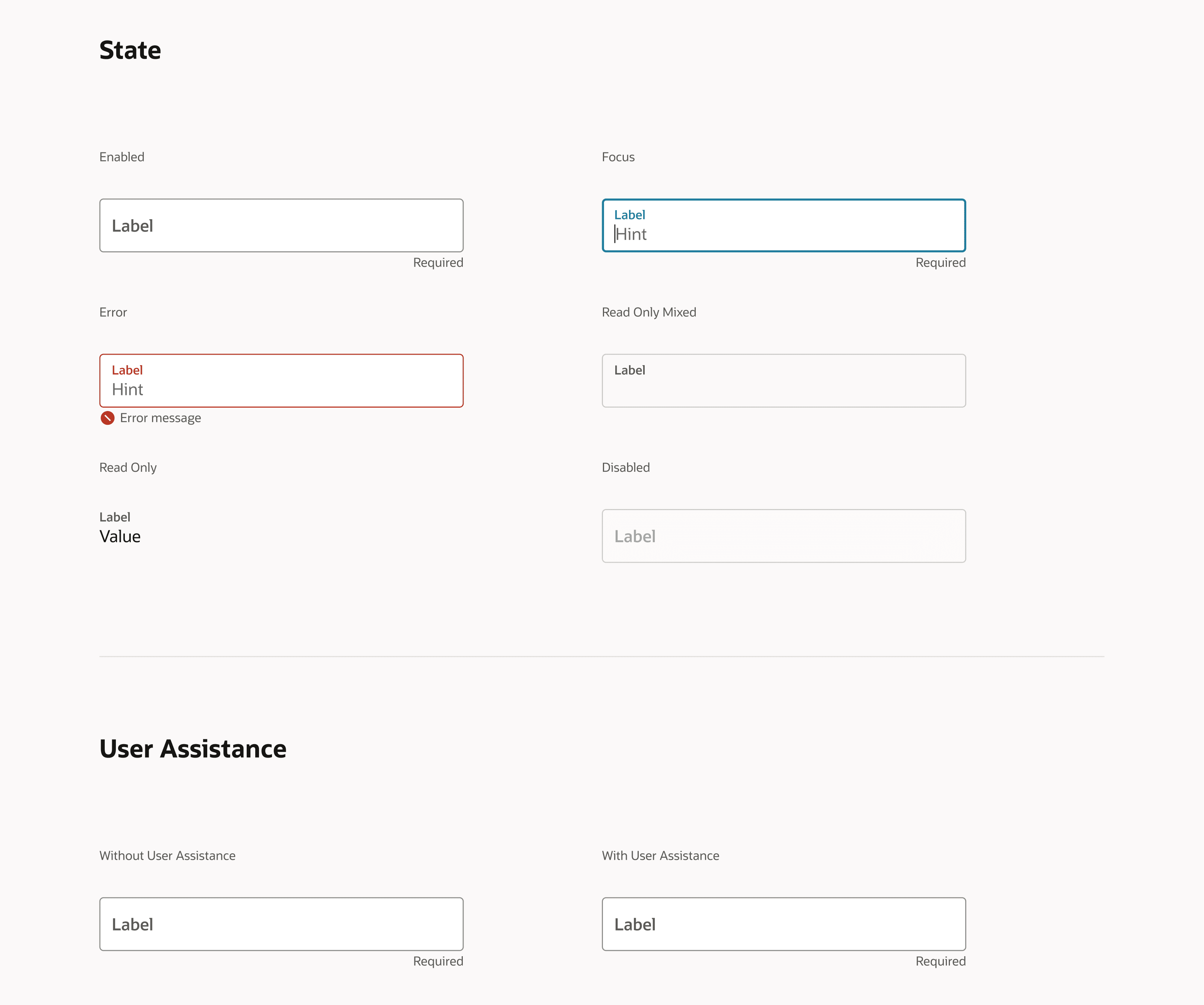This screenshot has height=1005, width=1204.
Task: Click the red error icon beside Error message
Action: tap(107, 418)
